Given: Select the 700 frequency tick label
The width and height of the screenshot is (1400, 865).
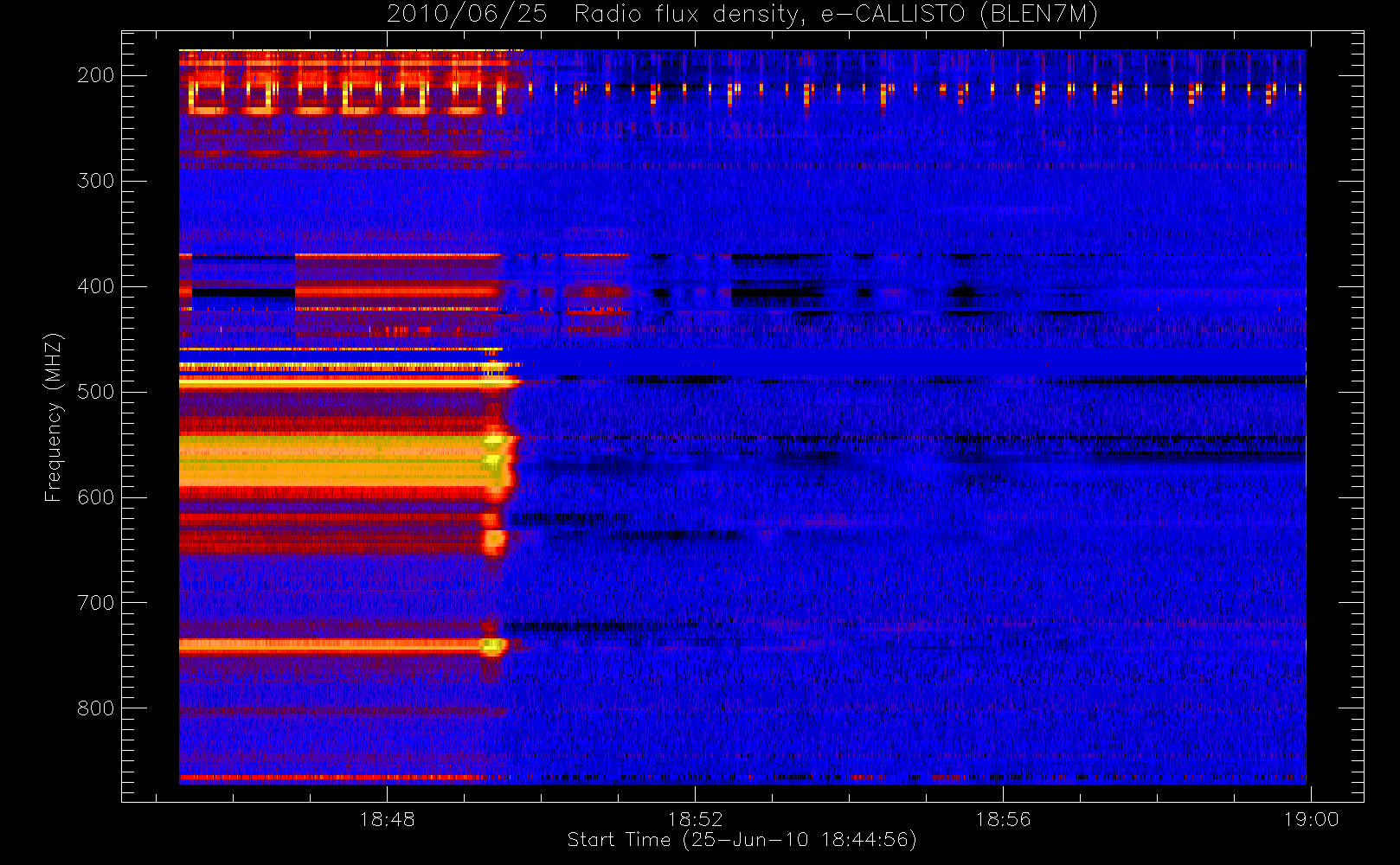Looking at the screenshot, I should pyautogui.click(x=95, y=603).
